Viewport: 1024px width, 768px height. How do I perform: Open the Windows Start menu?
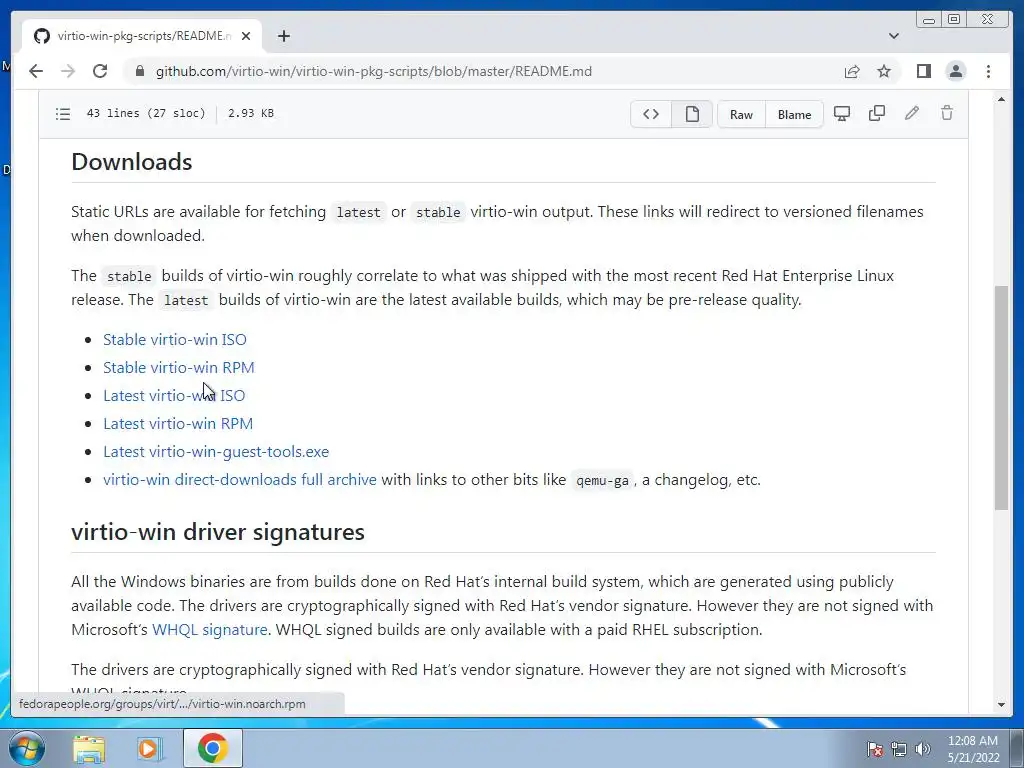pos(26,748)
